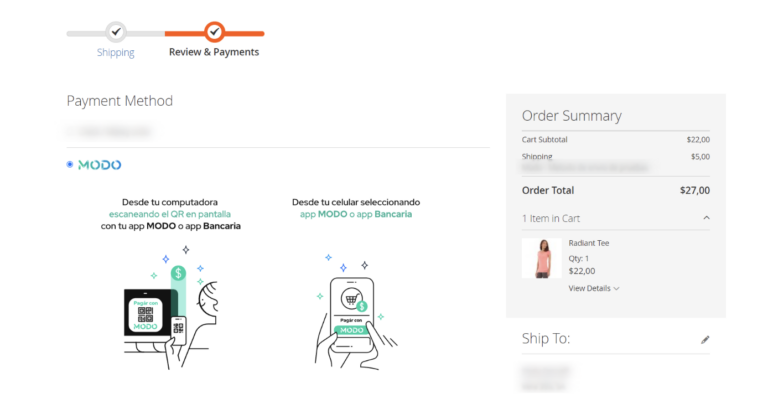Go back to the Shipping step label

pyautogui.click(x=116, y=52)
